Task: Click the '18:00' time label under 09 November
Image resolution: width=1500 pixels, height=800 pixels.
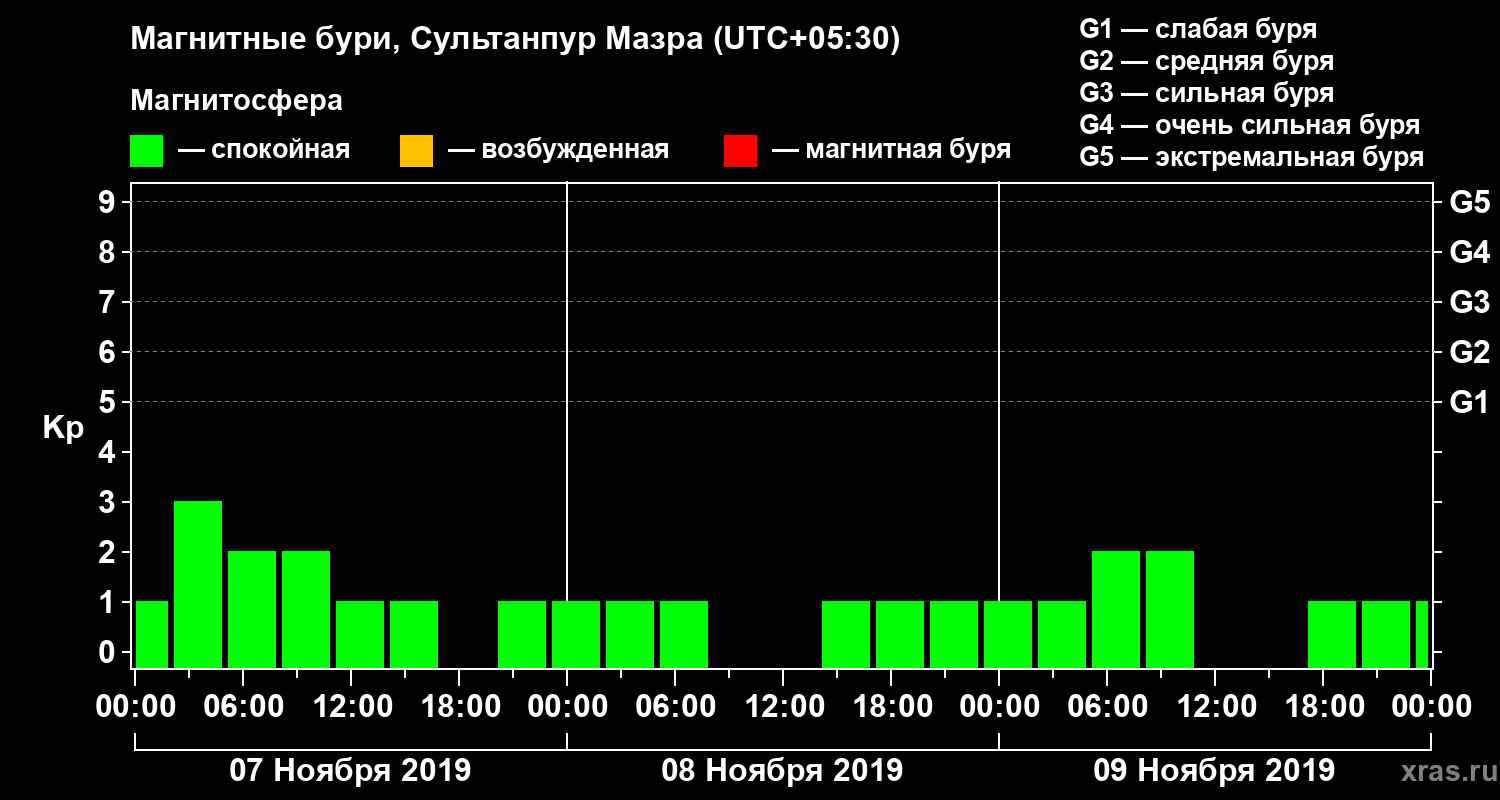Action: 1323,707
